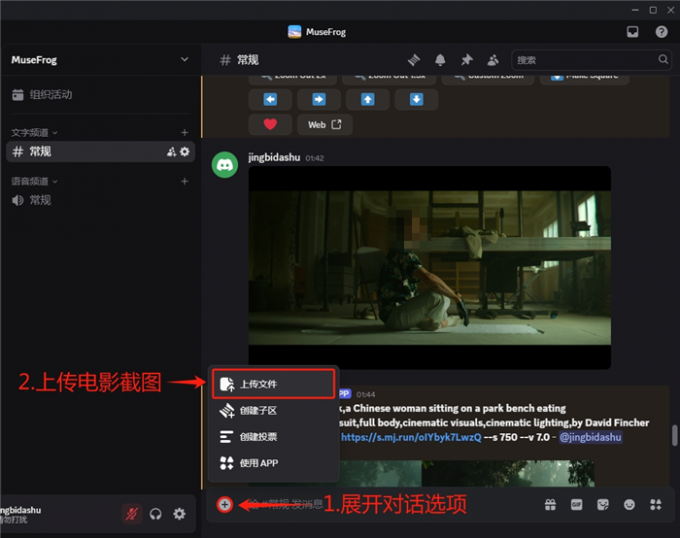
Task: Open the inbox icon in title bar
Action: click(632, 32)
